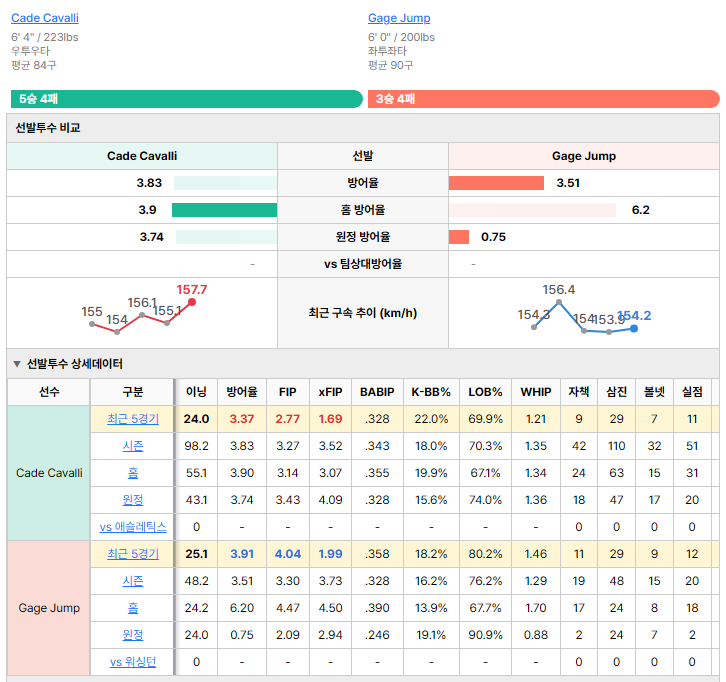Collapse the 선발투수 상세데이터 section triangle
Viewport: 726px width, 682px height.
(17, 364)
